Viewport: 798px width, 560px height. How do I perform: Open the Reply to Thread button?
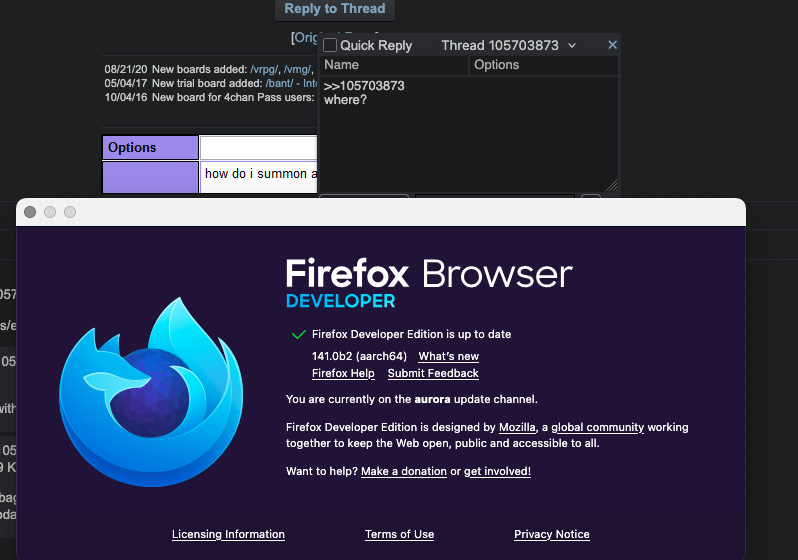tap(334, 9)
